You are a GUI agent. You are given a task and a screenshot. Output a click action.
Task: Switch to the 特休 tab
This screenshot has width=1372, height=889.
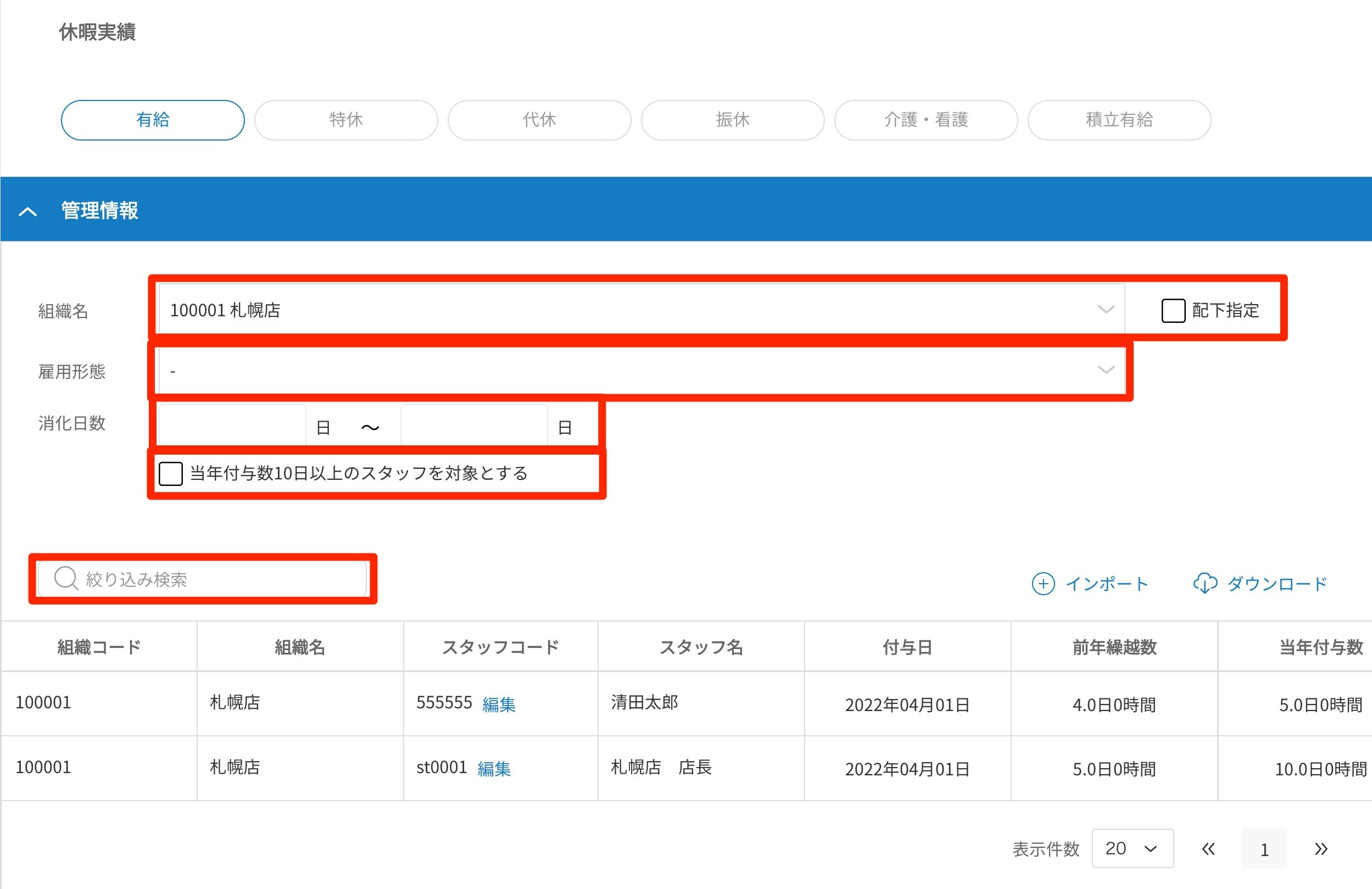coord(346,120)
